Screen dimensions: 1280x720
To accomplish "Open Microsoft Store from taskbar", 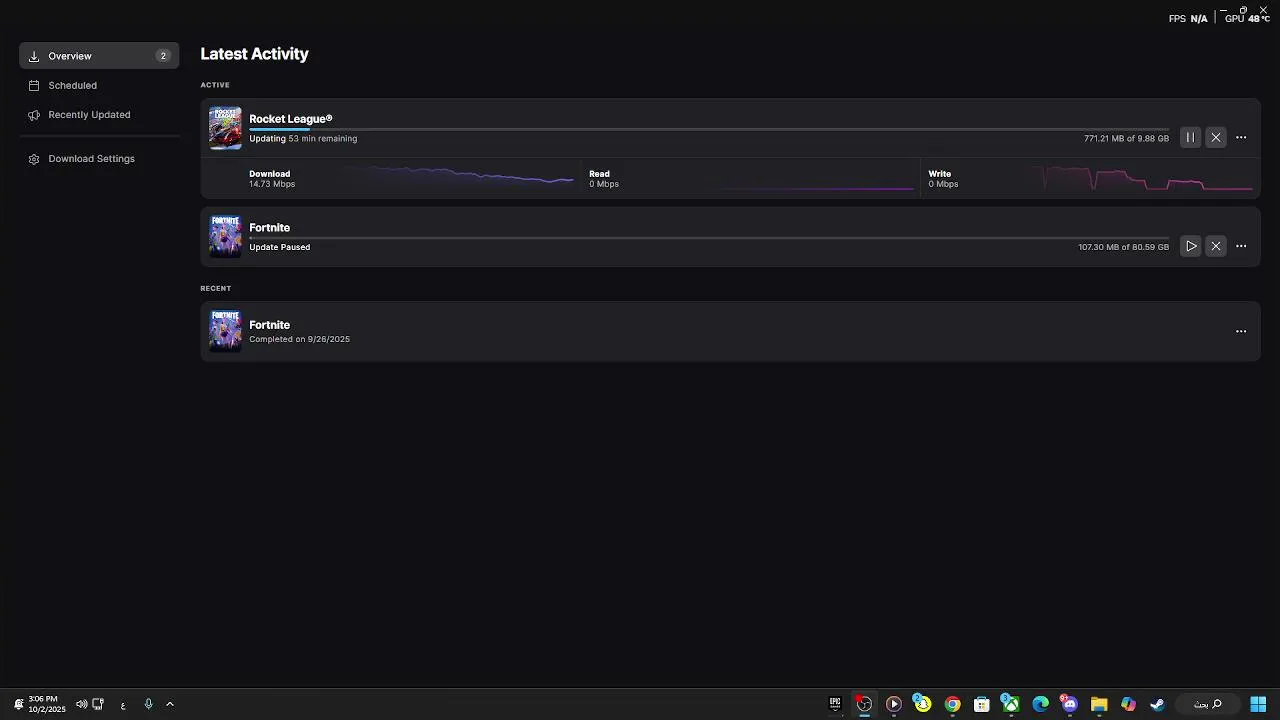I will tap(982, 704).
